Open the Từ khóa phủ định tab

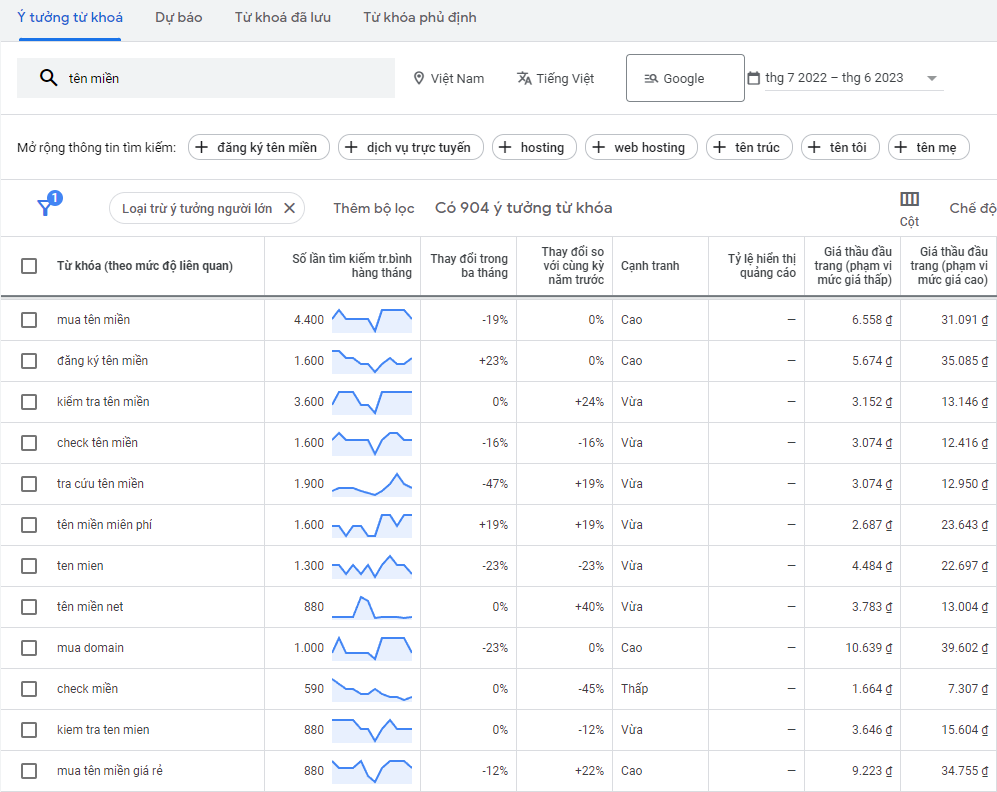pos(419,18)
